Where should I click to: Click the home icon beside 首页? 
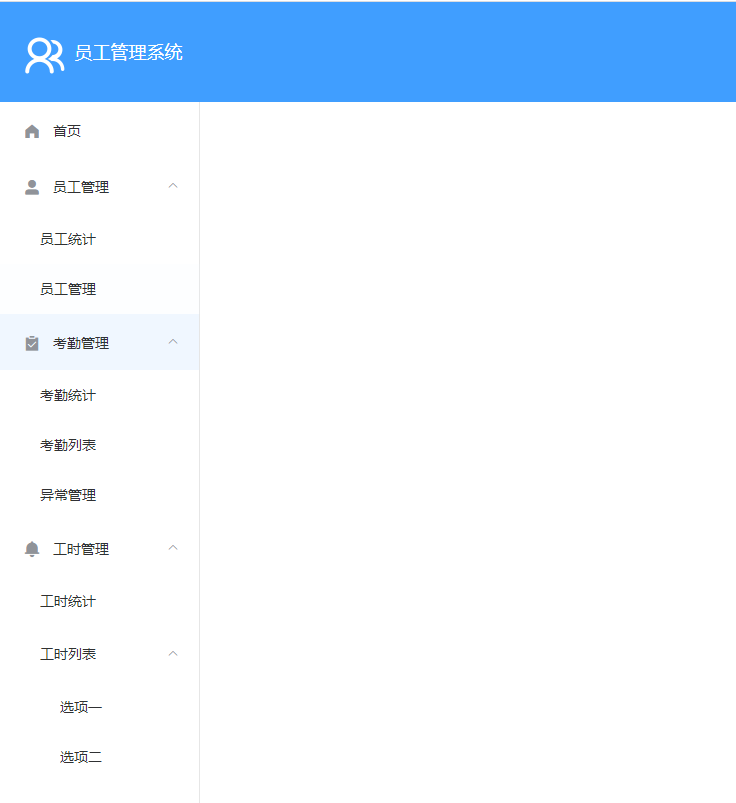click(x=32, y=132)
